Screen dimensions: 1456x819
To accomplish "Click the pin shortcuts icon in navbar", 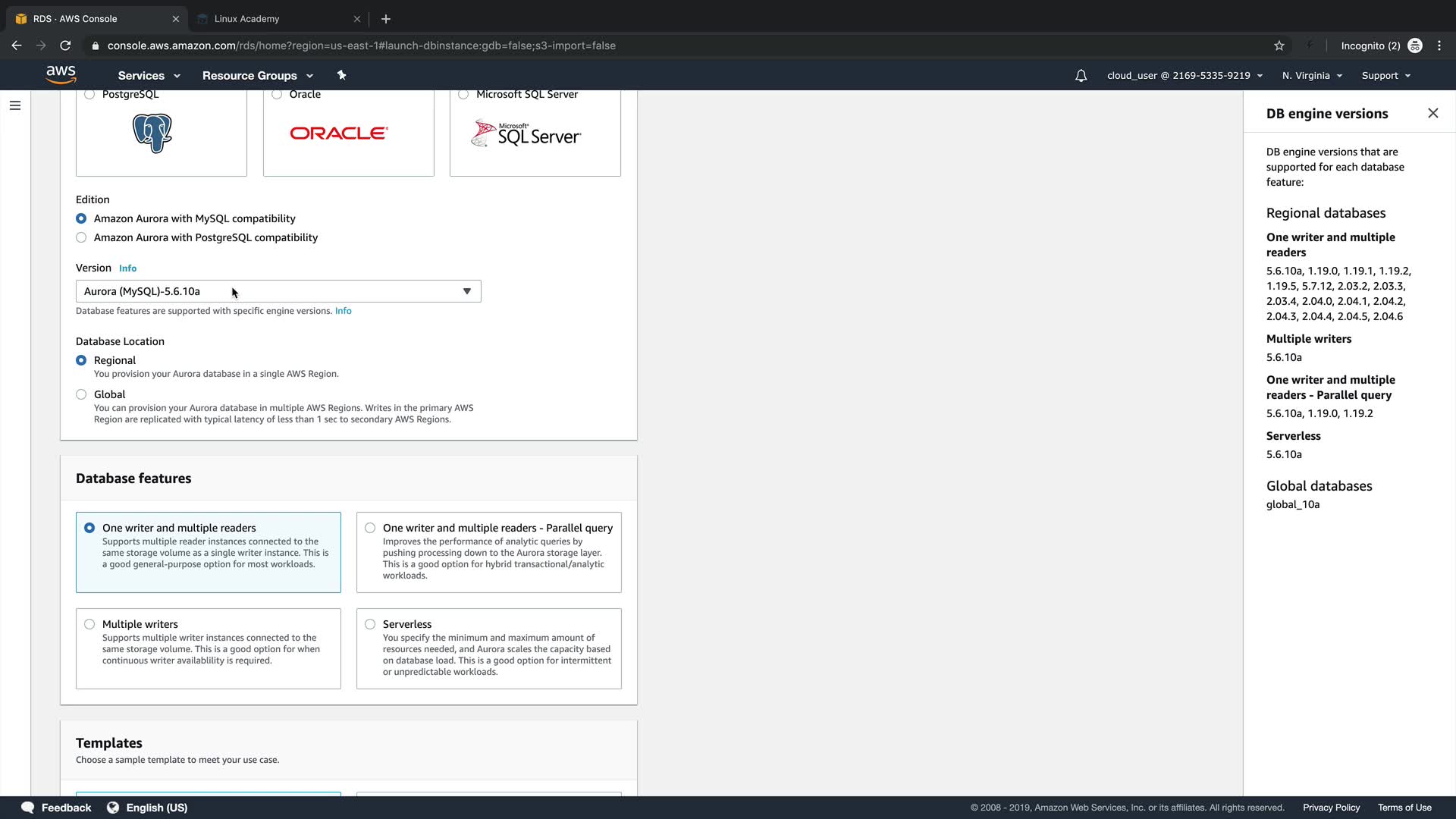I will (341, 75).
